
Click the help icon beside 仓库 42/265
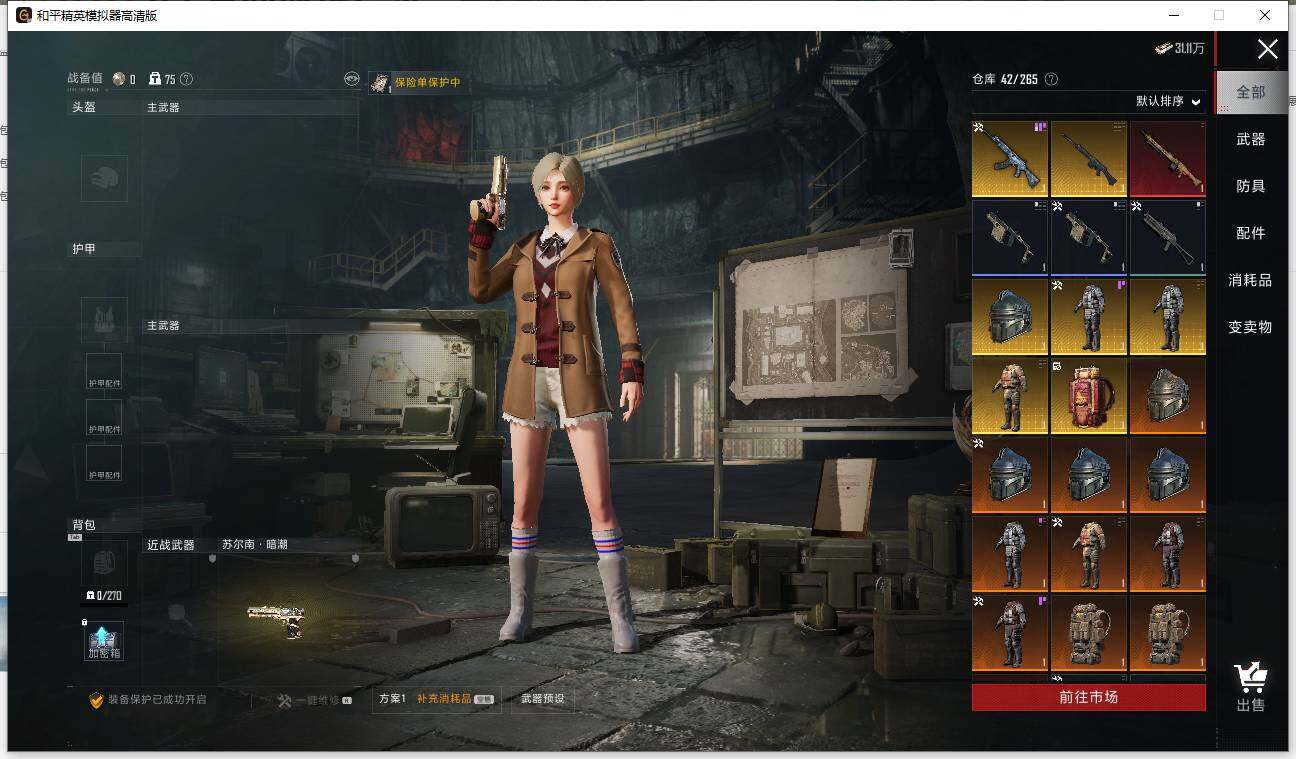point(1051,79)
